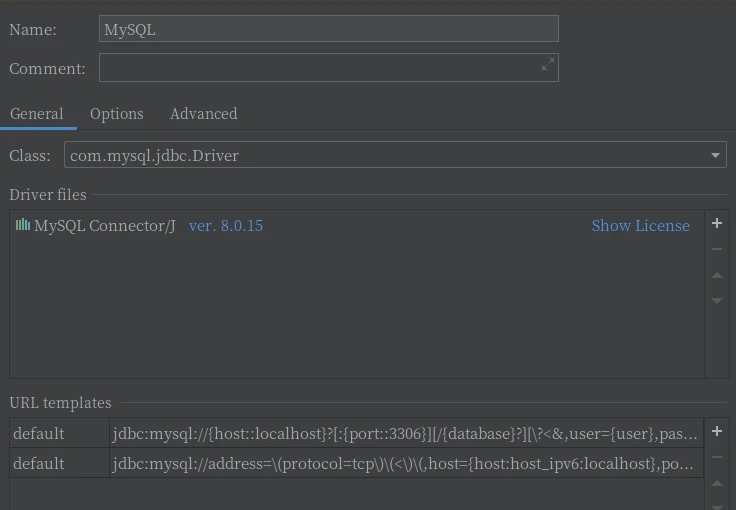Image resolution: width=736 pixels, height=510 pixels.
Task: Switch to the Advanced tab
Action: point(203,114)
